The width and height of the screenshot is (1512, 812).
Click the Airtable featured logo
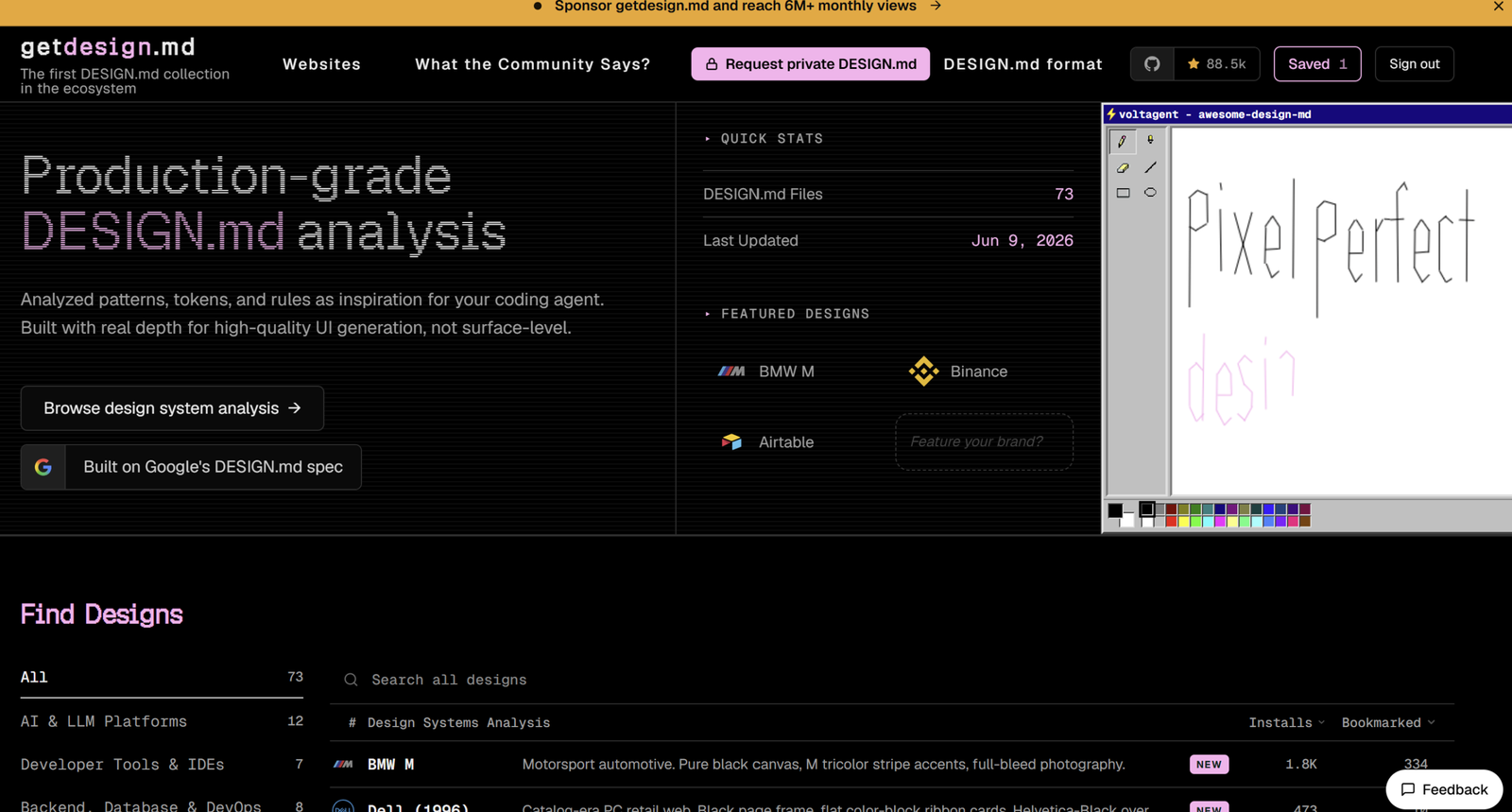click(x=731, y=441)
